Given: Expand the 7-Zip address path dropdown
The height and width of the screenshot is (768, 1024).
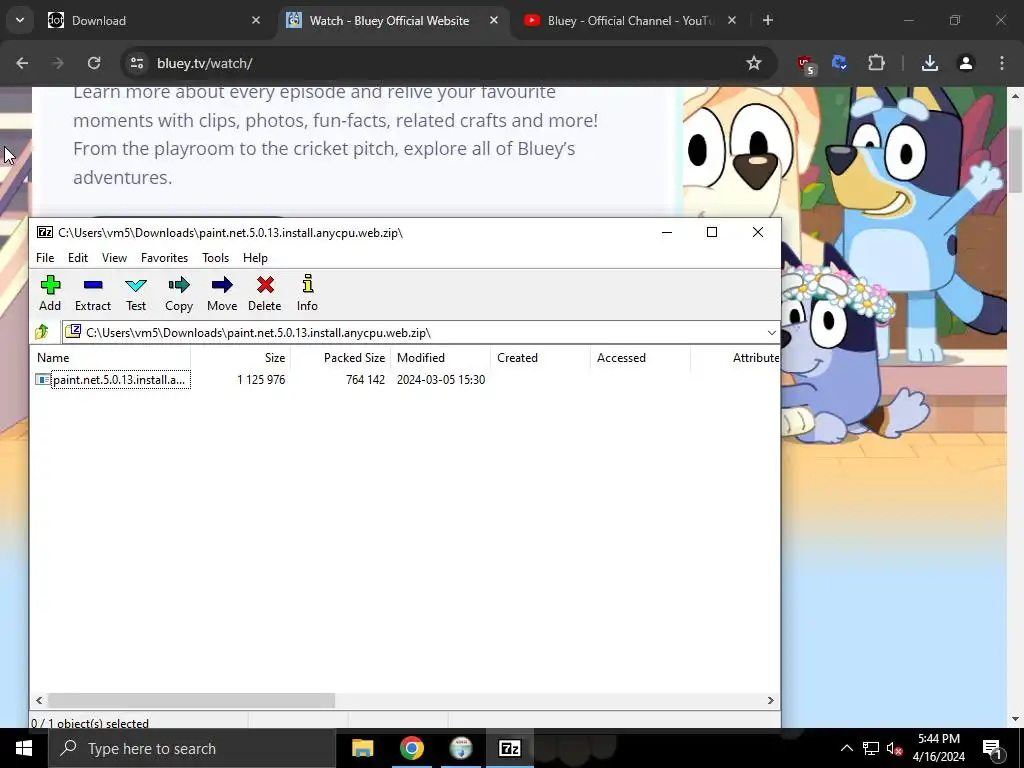Looking at the screenshot, I should tap(771, 332).
